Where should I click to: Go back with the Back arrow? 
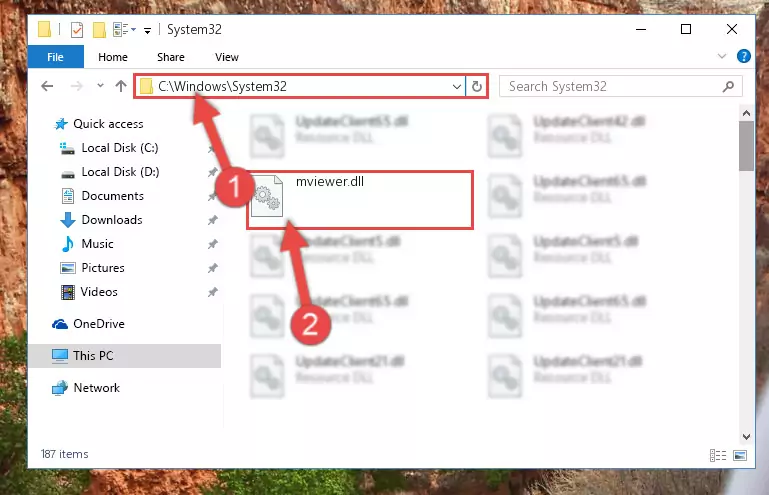pos(47,86)
